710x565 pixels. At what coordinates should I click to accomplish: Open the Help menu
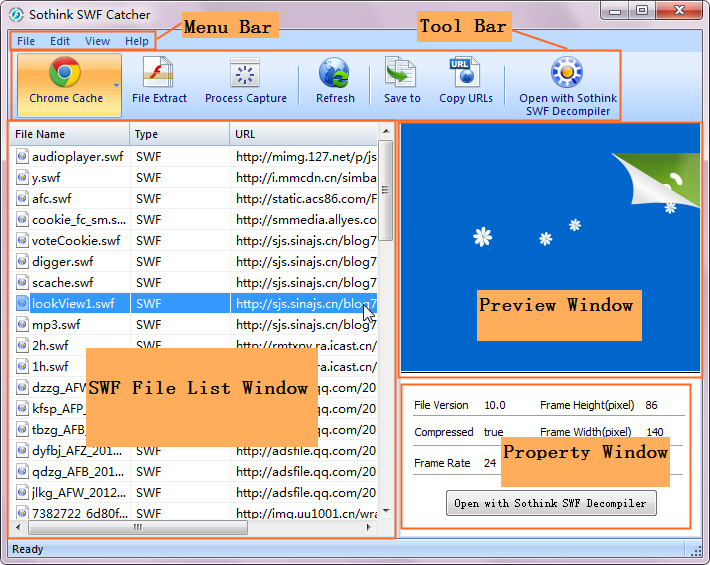click(137, 41)
